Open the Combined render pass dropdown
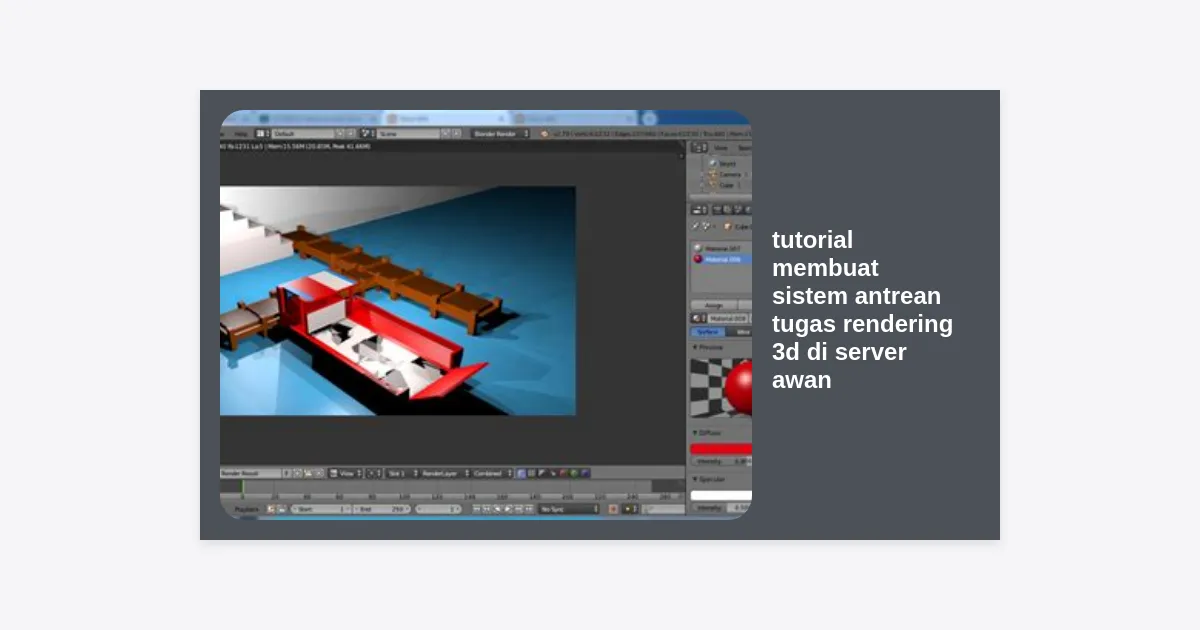Viewport: 1200px width, 630px height. (x=491, y=473)
